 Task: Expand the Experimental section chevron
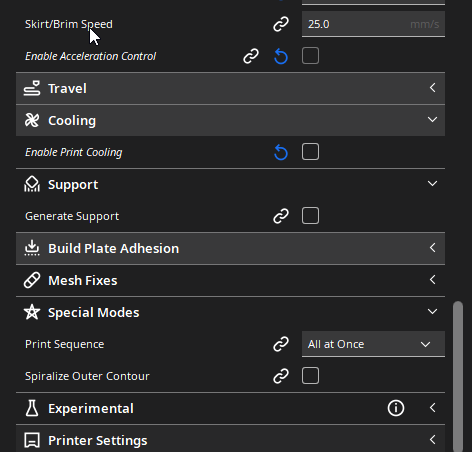coord(432,408)
